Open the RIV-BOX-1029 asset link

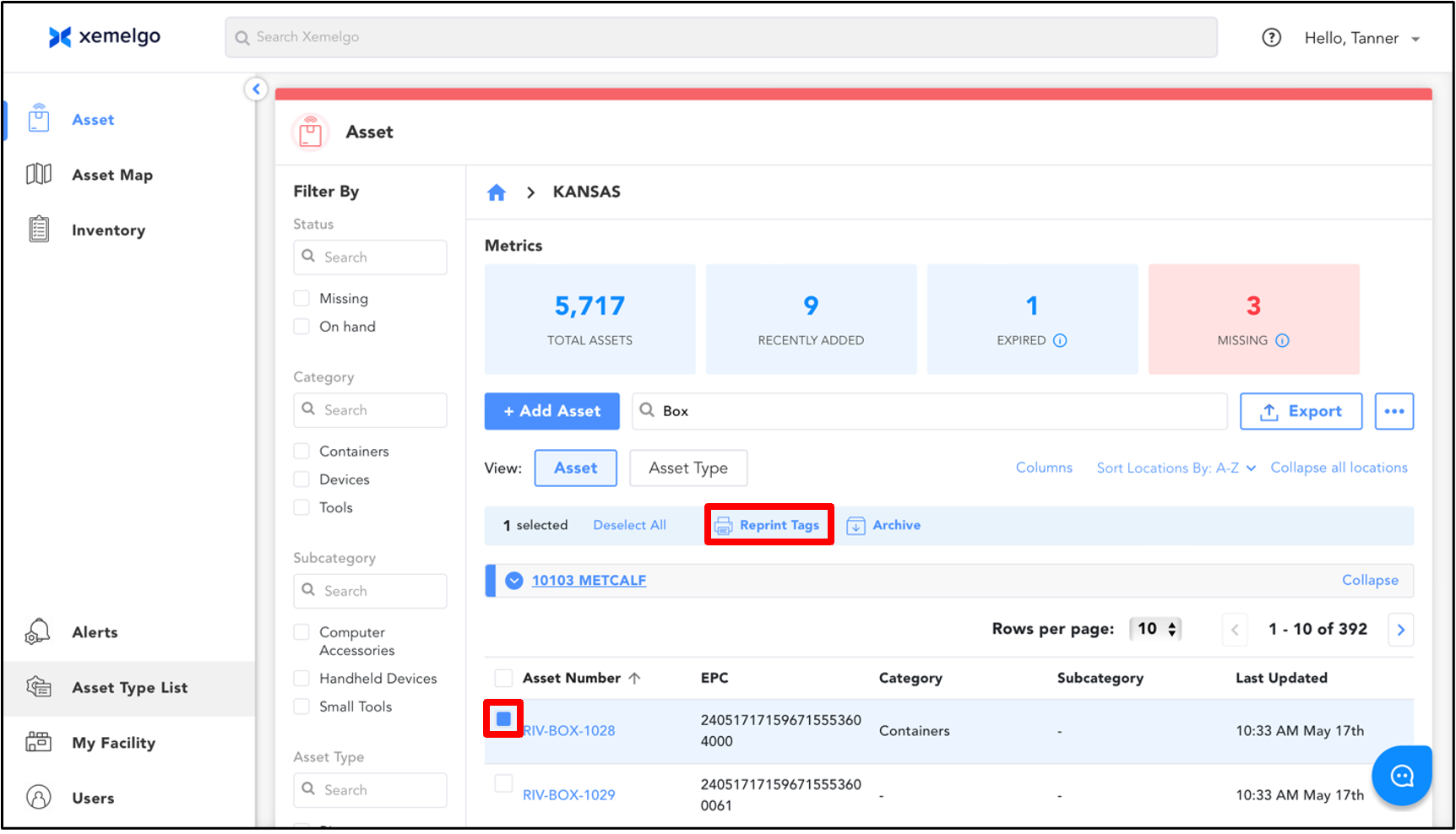[x=569, y=795]
